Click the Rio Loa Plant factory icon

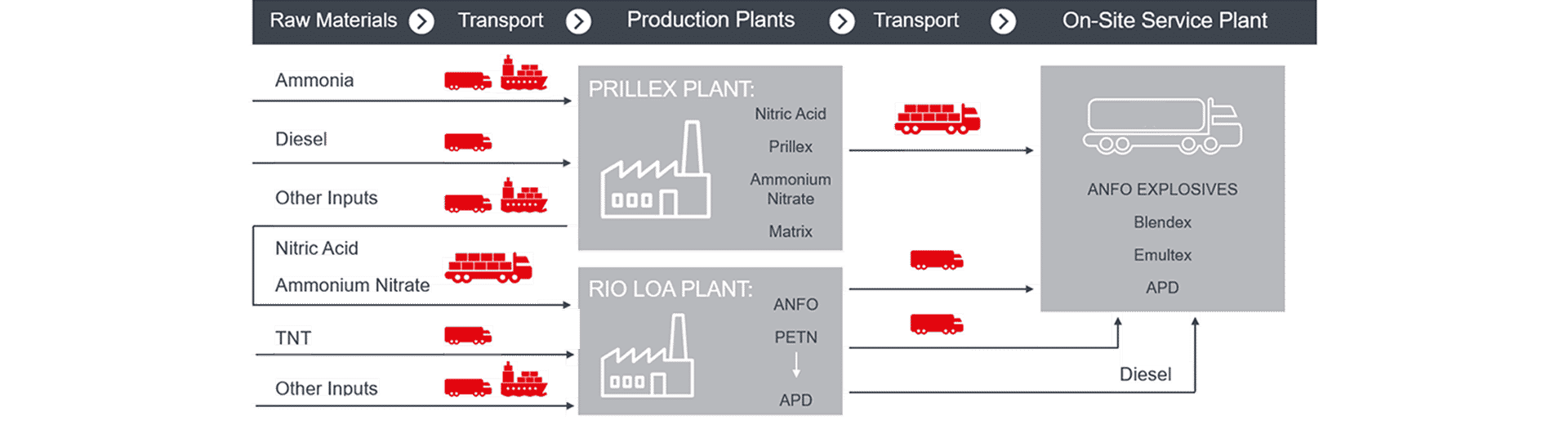[648, 356]
